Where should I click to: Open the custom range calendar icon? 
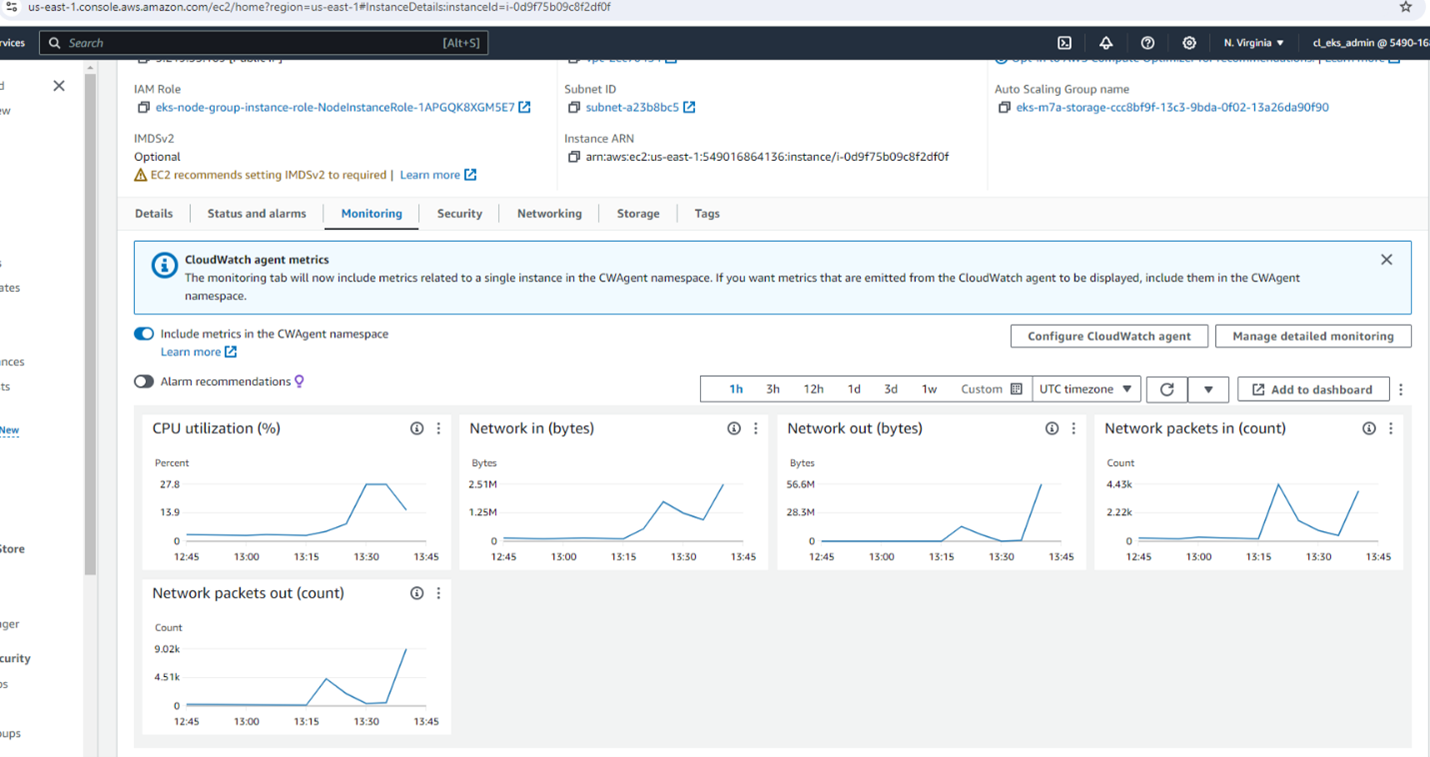(1016, 389)
